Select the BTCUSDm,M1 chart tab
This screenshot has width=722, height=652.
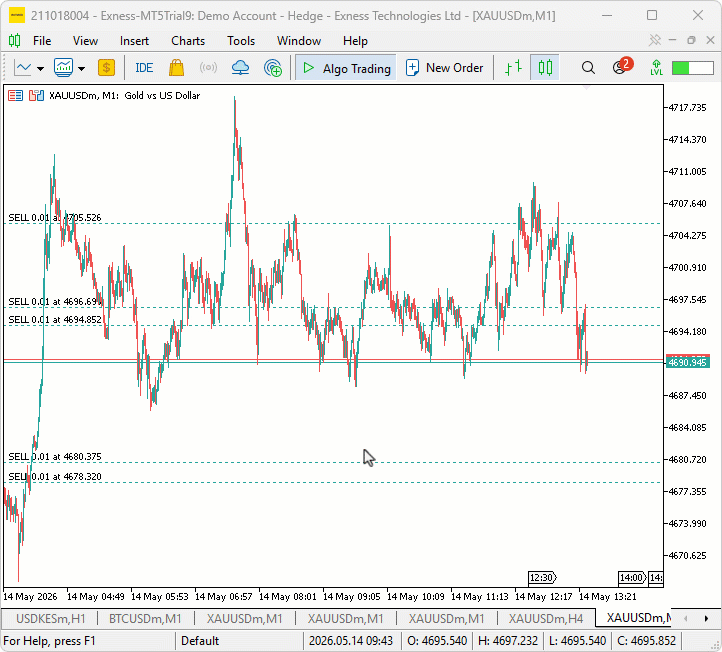pyautogui.click(x=145, y=618)
